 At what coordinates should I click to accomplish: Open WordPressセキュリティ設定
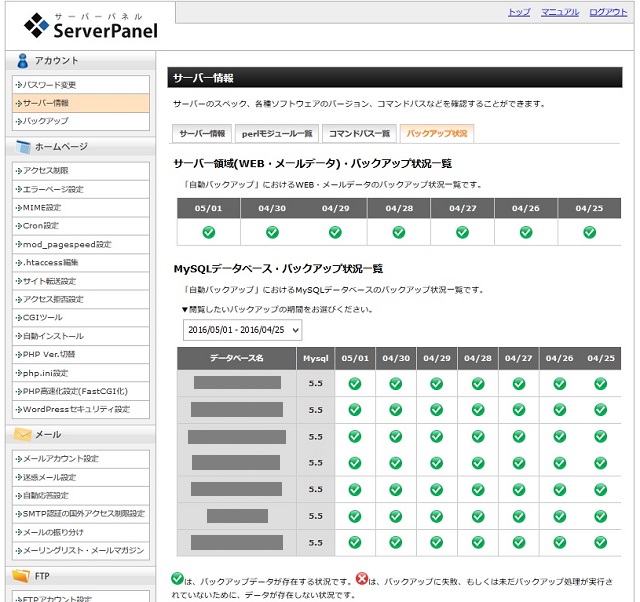click(81, 409)
